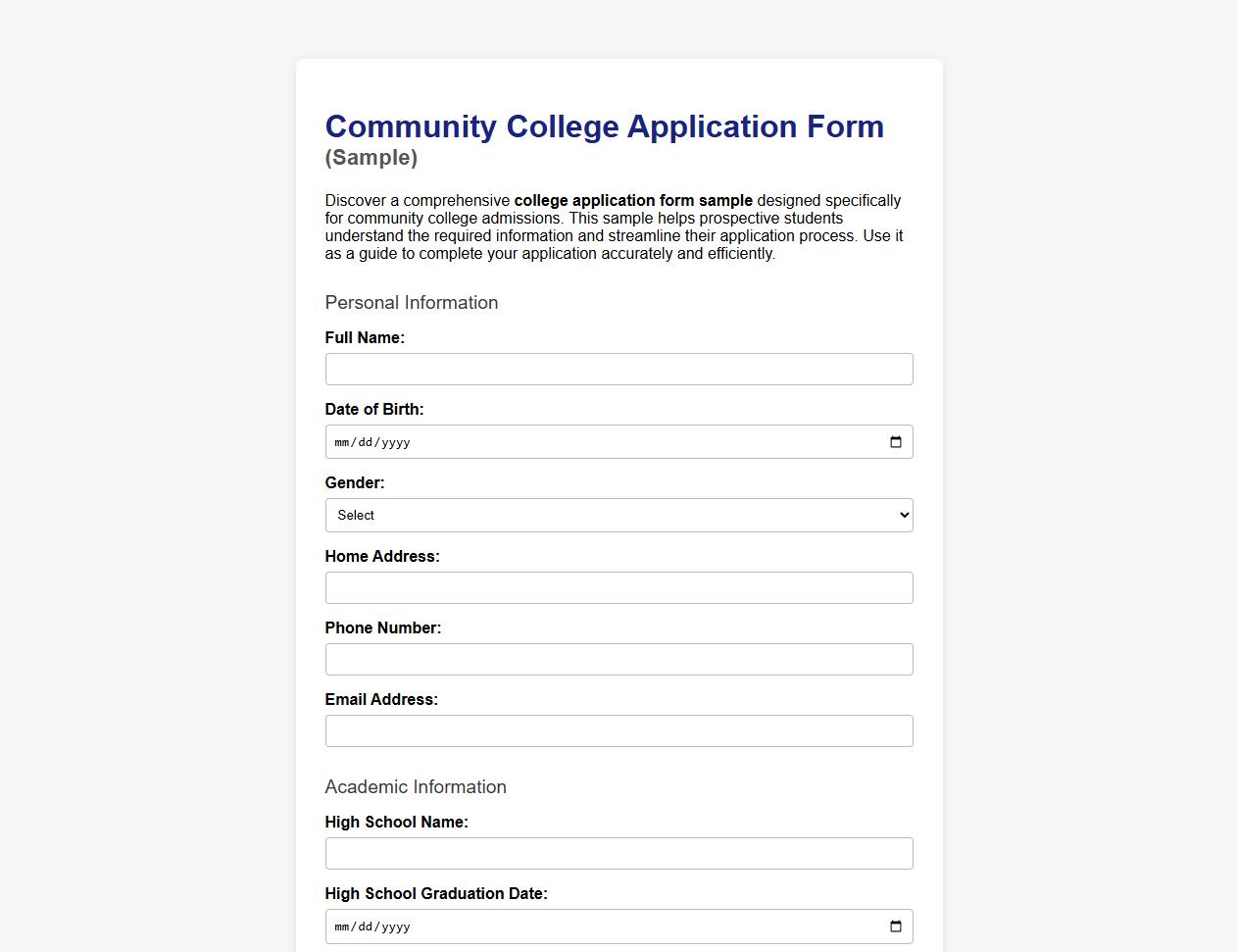
Task: Click the yyyy year segment of graduation date
Action: pos(396,926)
